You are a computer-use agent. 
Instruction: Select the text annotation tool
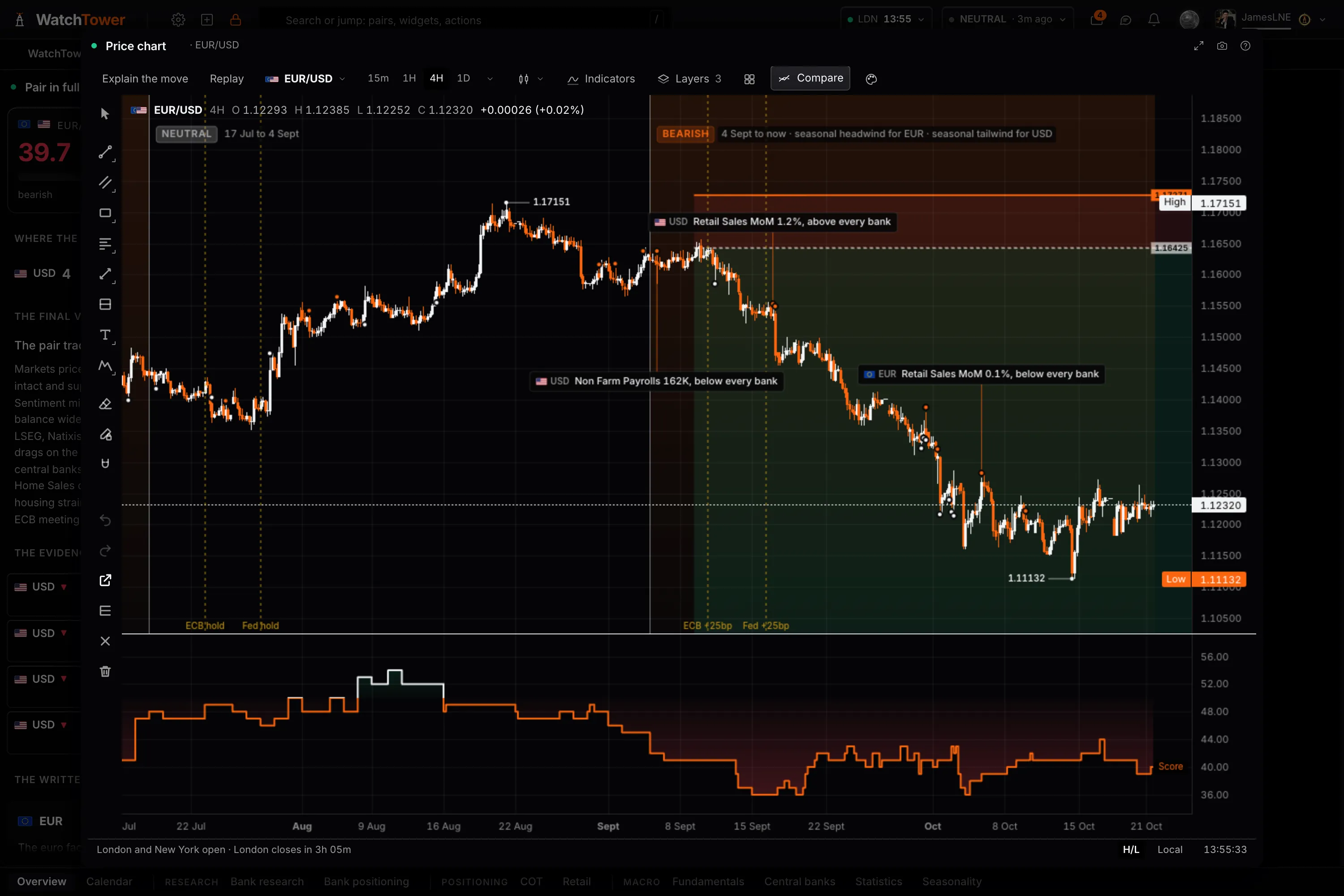pyautogui.click(x=105, y=335)
